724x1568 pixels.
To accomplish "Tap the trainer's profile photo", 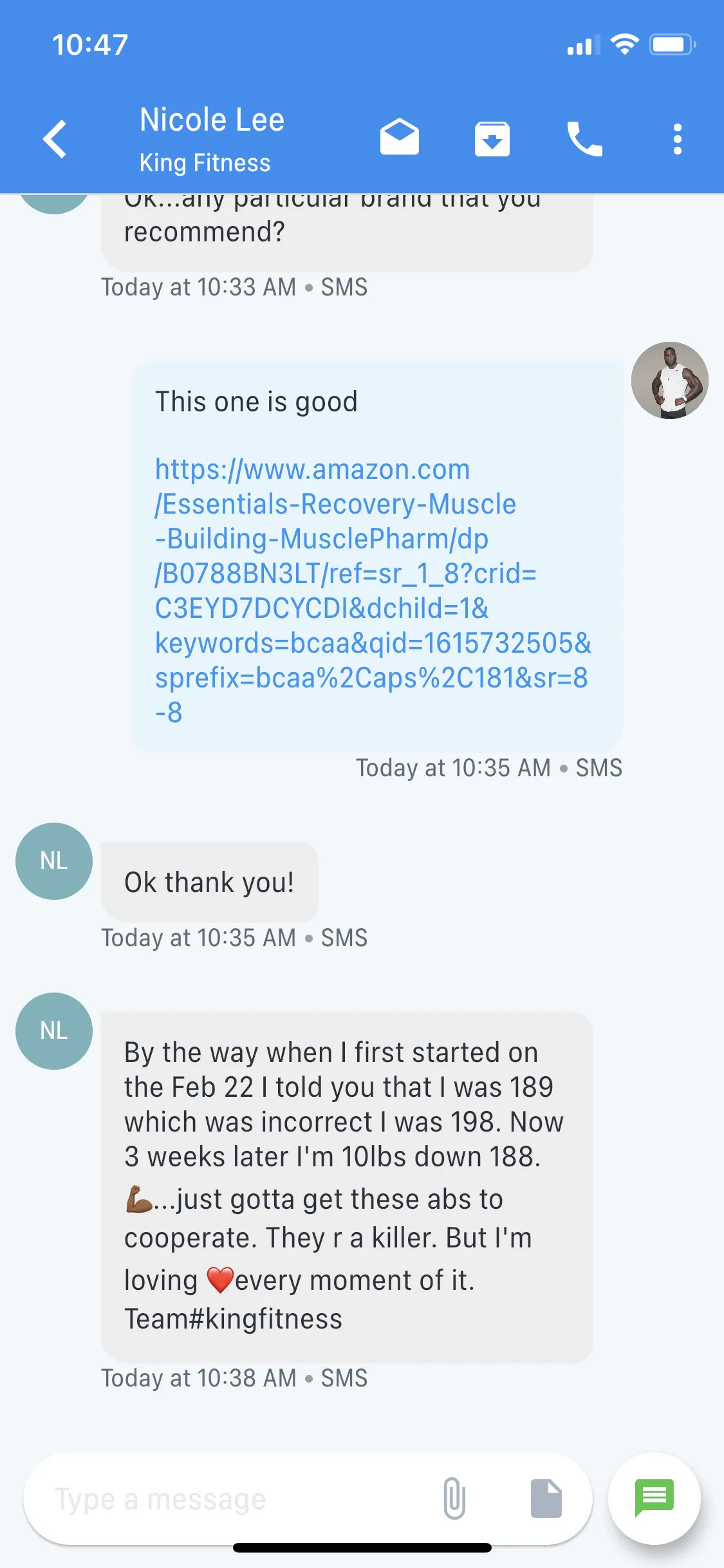I will pyautogui.click(x=669, y=380).
